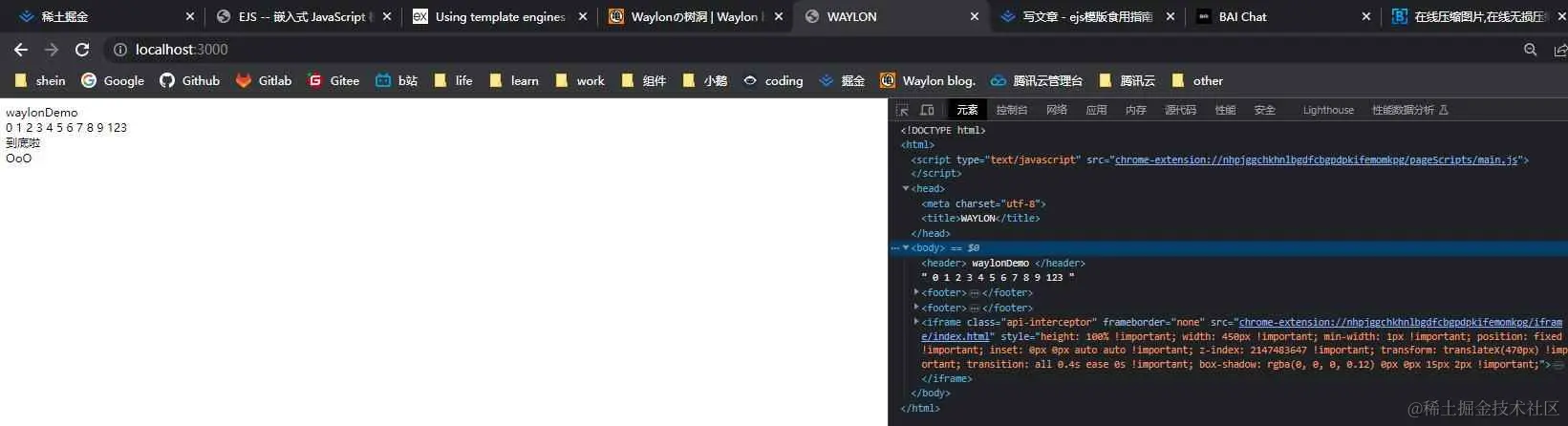Open the 应用 DevTools tab

point(1096,110)
